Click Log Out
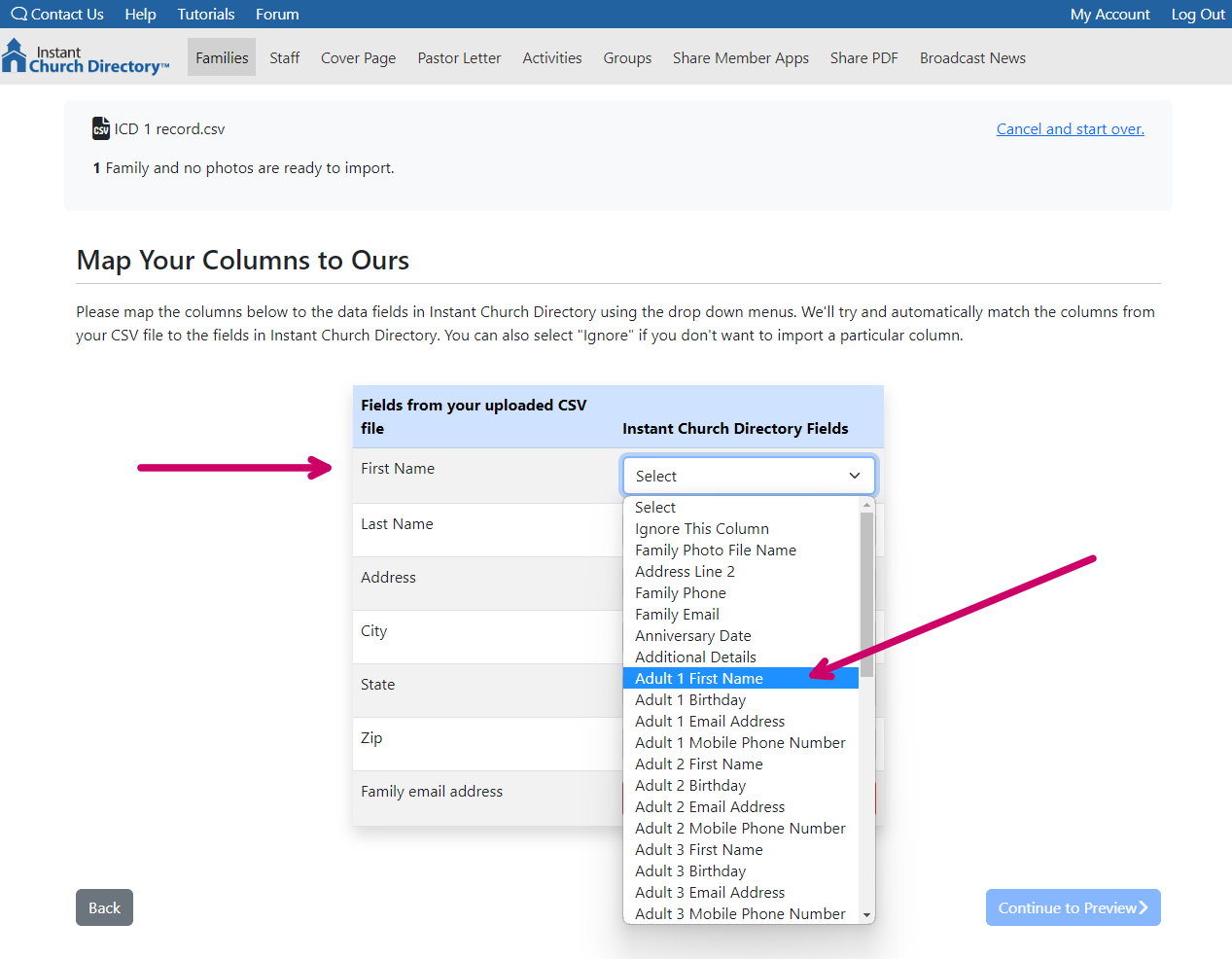Viewport: 1232px width, 959px height. [1198, 14]
